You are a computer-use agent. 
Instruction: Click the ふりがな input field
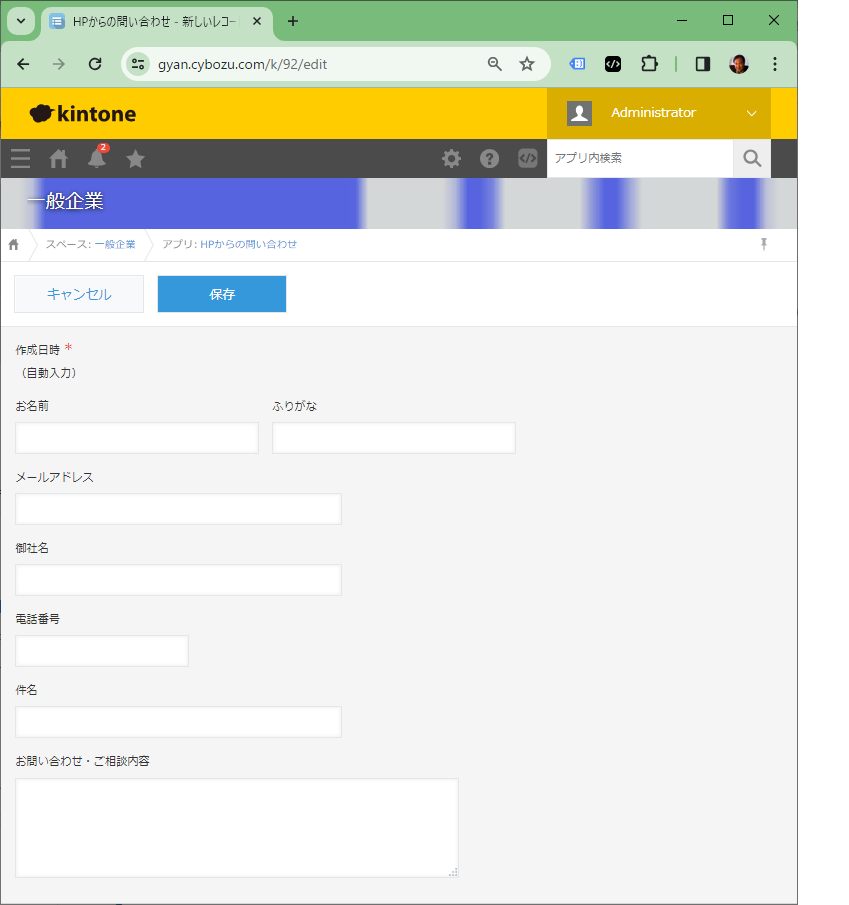[394, 437]
